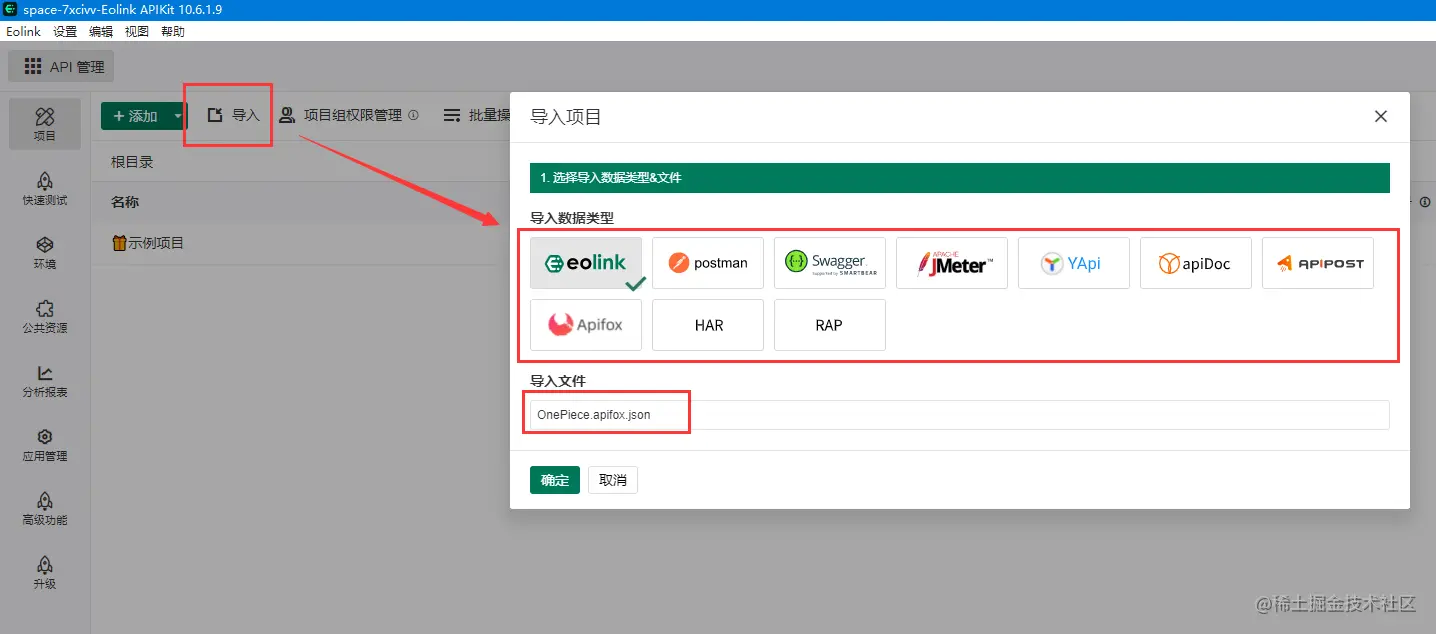
Task: Choose Apifox as import type
Action: click(586, 325)
